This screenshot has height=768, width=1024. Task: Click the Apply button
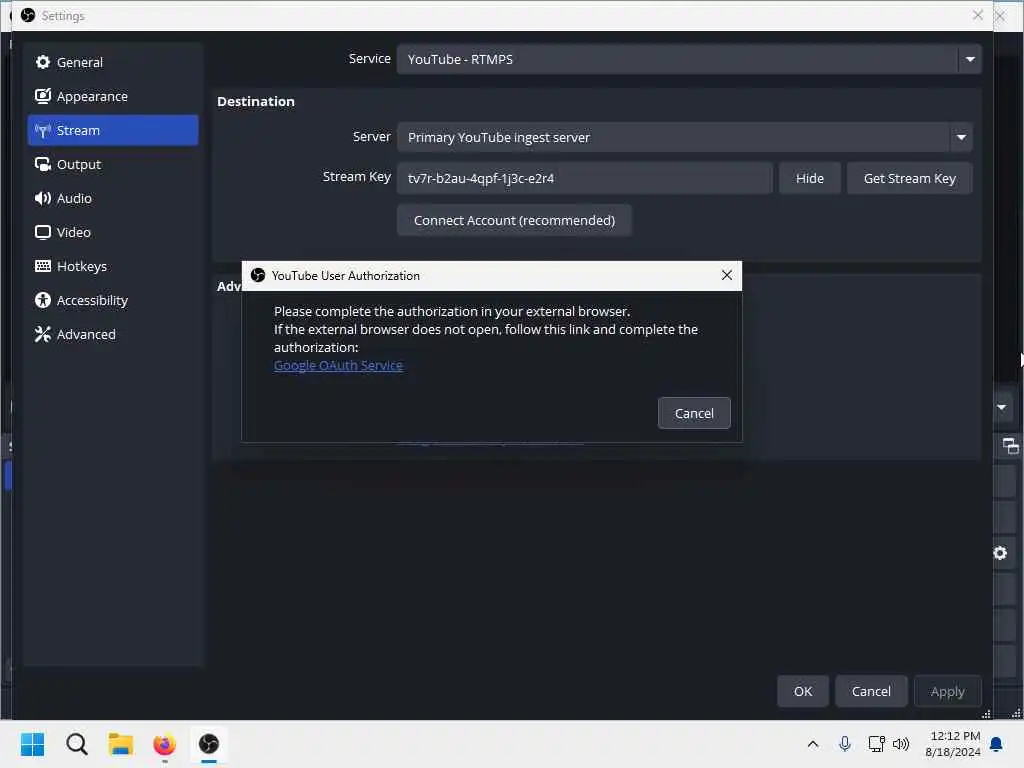coord(947,691)
